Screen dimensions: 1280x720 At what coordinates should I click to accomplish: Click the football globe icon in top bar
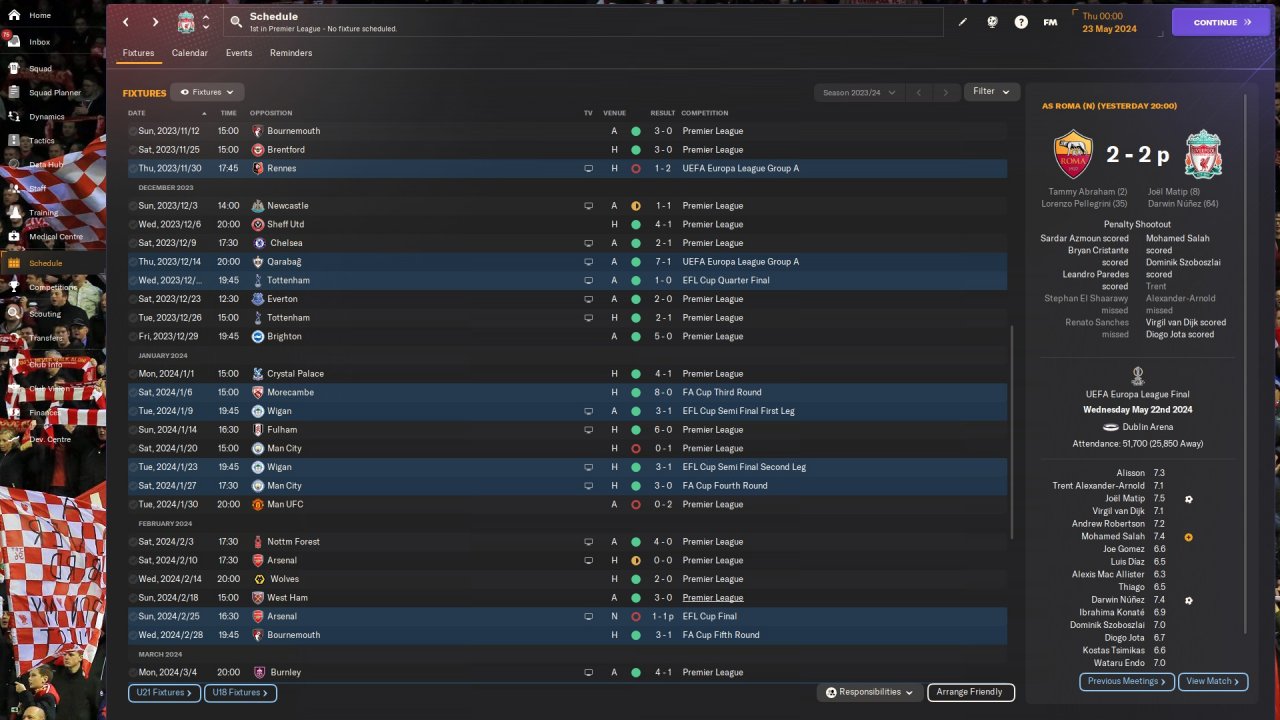tap(992, 22)
